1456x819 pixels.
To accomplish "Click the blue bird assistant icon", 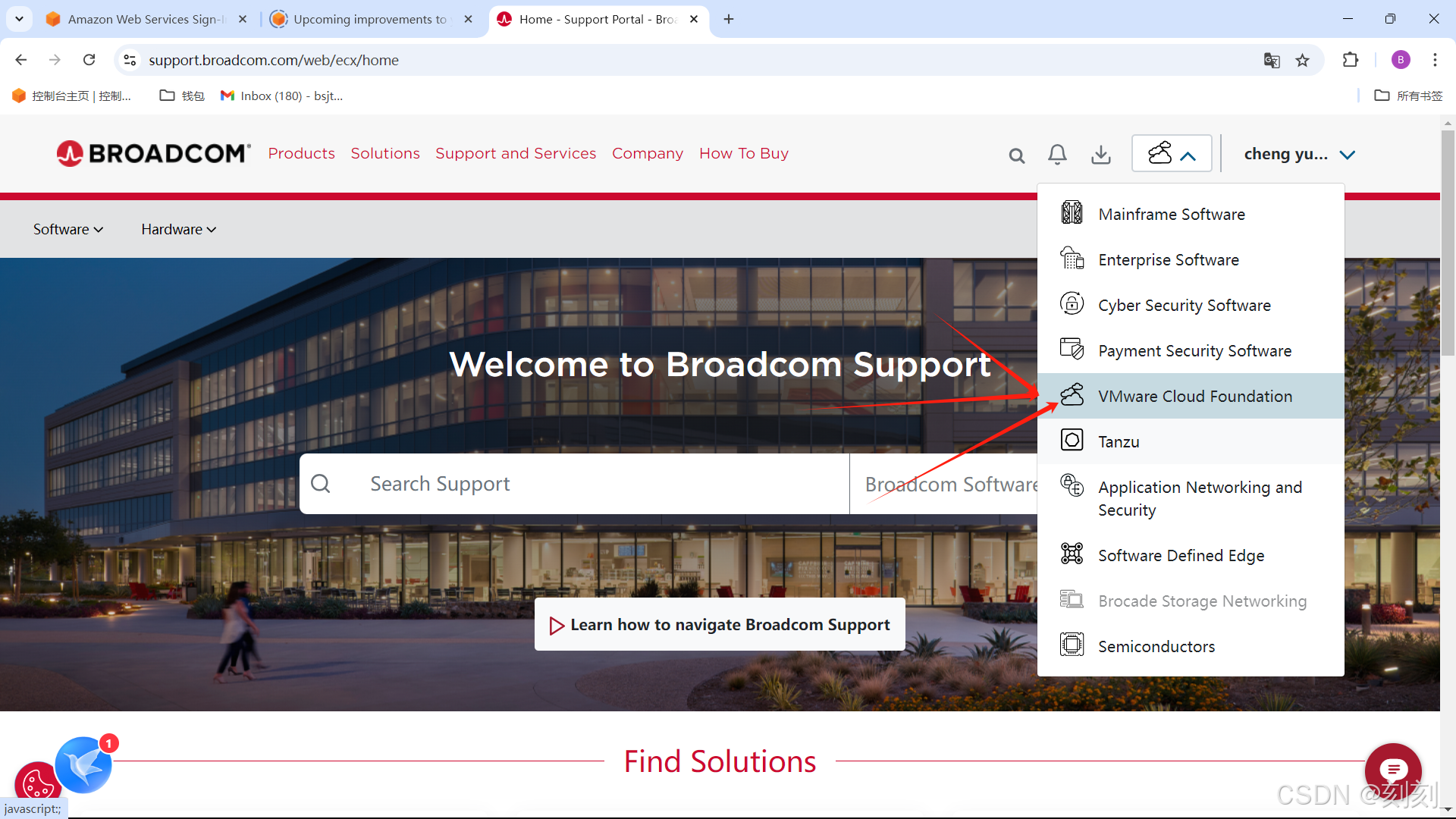I will click(x=83, y=764).
